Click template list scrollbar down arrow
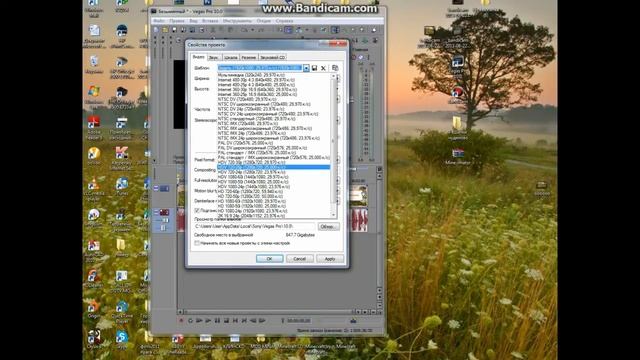This screenshot has height=360, width=640. 333,215
